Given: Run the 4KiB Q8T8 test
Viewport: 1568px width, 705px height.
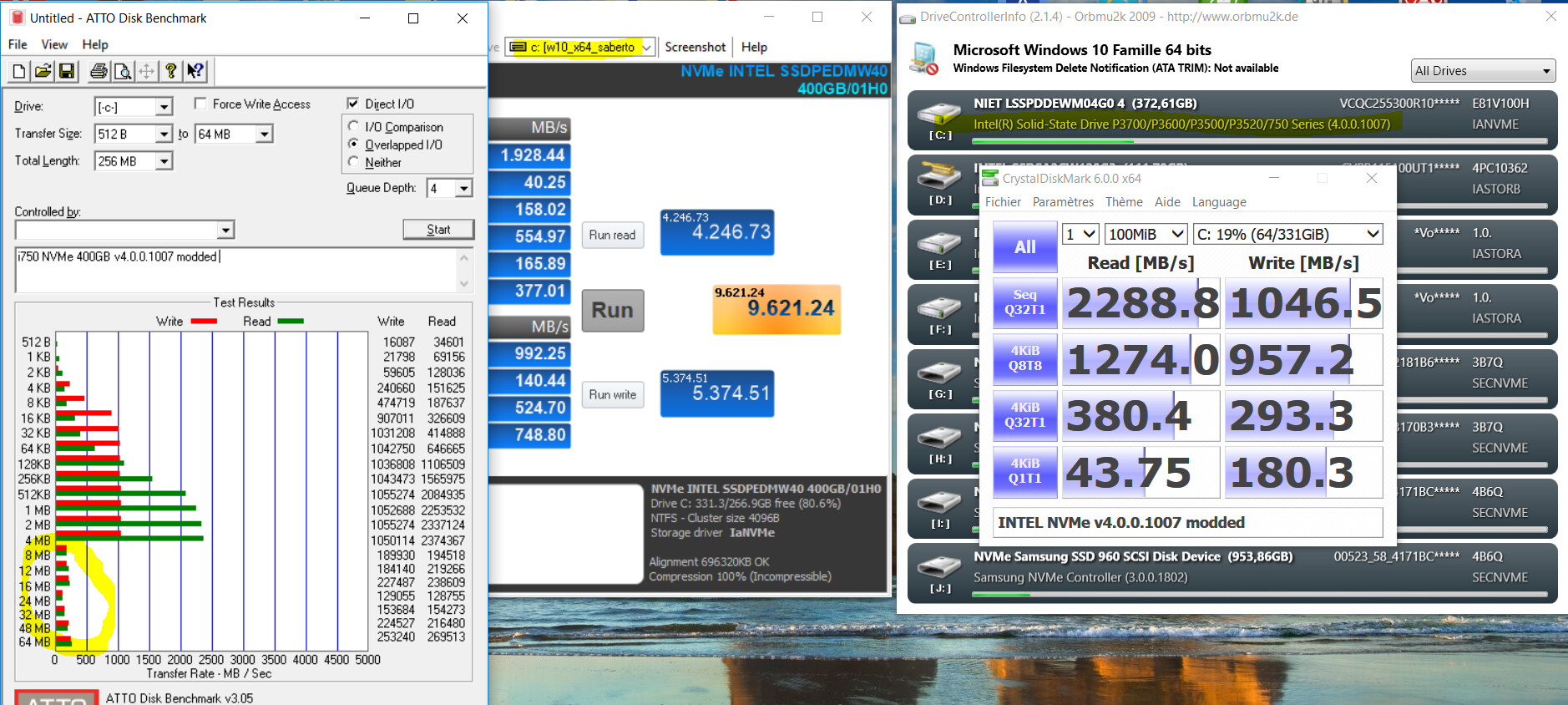Looking at the screenshot, I should click(x=1025, y=359).
